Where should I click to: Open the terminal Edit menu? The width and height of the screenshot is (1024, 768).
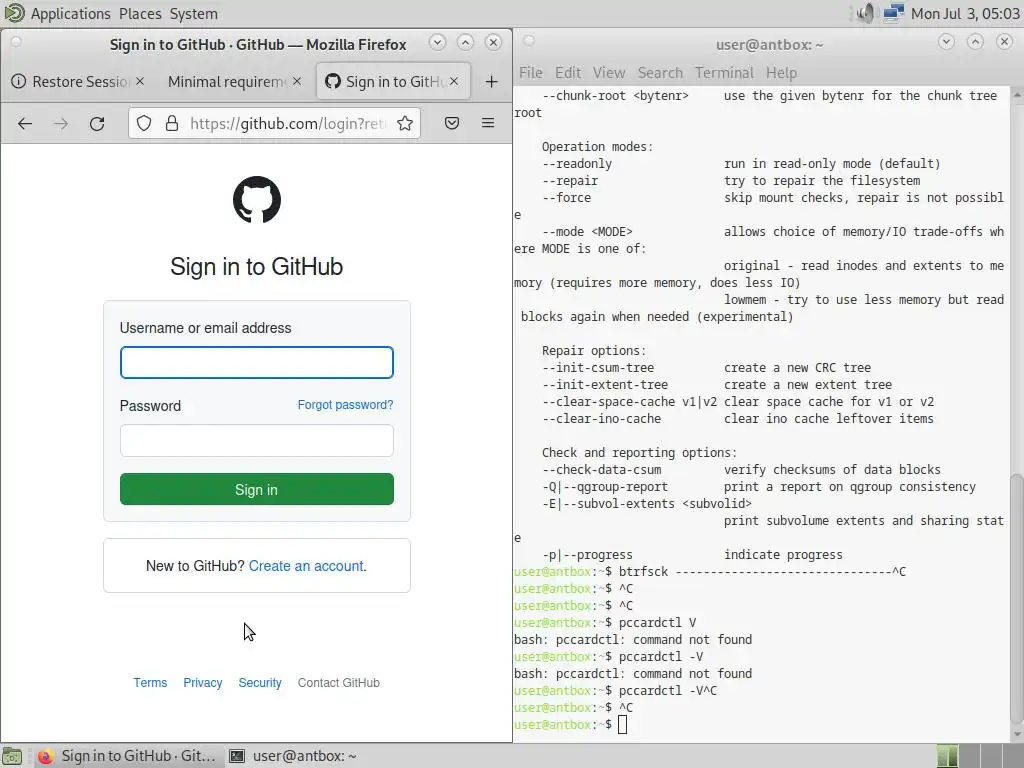click(x=568, y=72)
